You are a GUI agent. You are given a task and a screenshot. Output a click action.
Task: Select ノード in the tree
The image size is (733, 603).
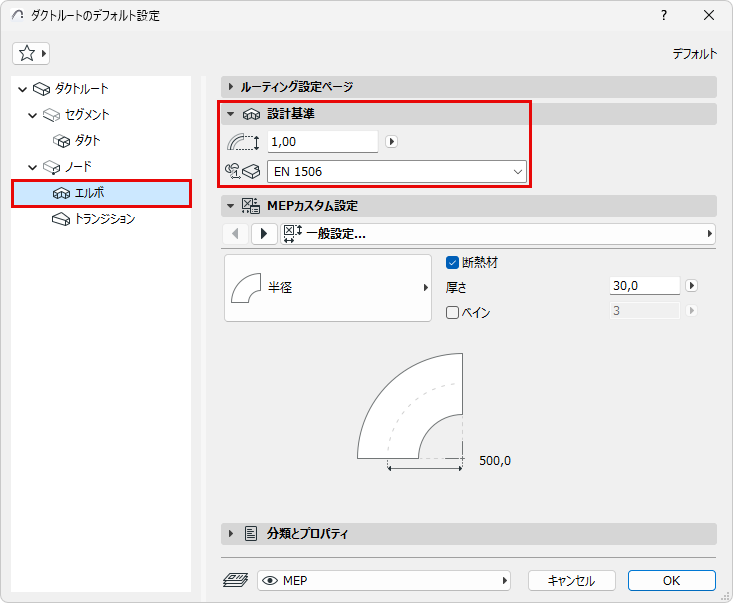click(78, 166)
